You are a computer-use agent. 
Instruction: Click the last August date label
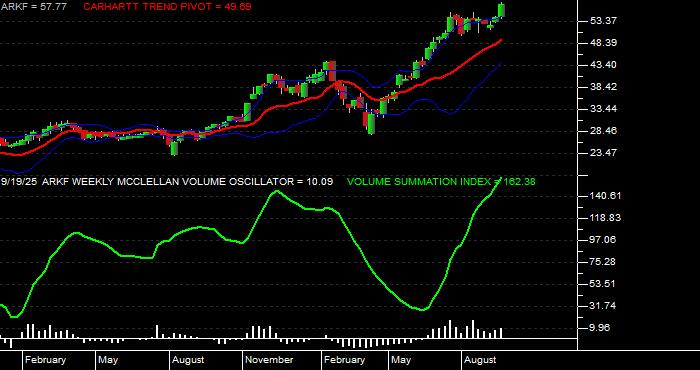480,360
